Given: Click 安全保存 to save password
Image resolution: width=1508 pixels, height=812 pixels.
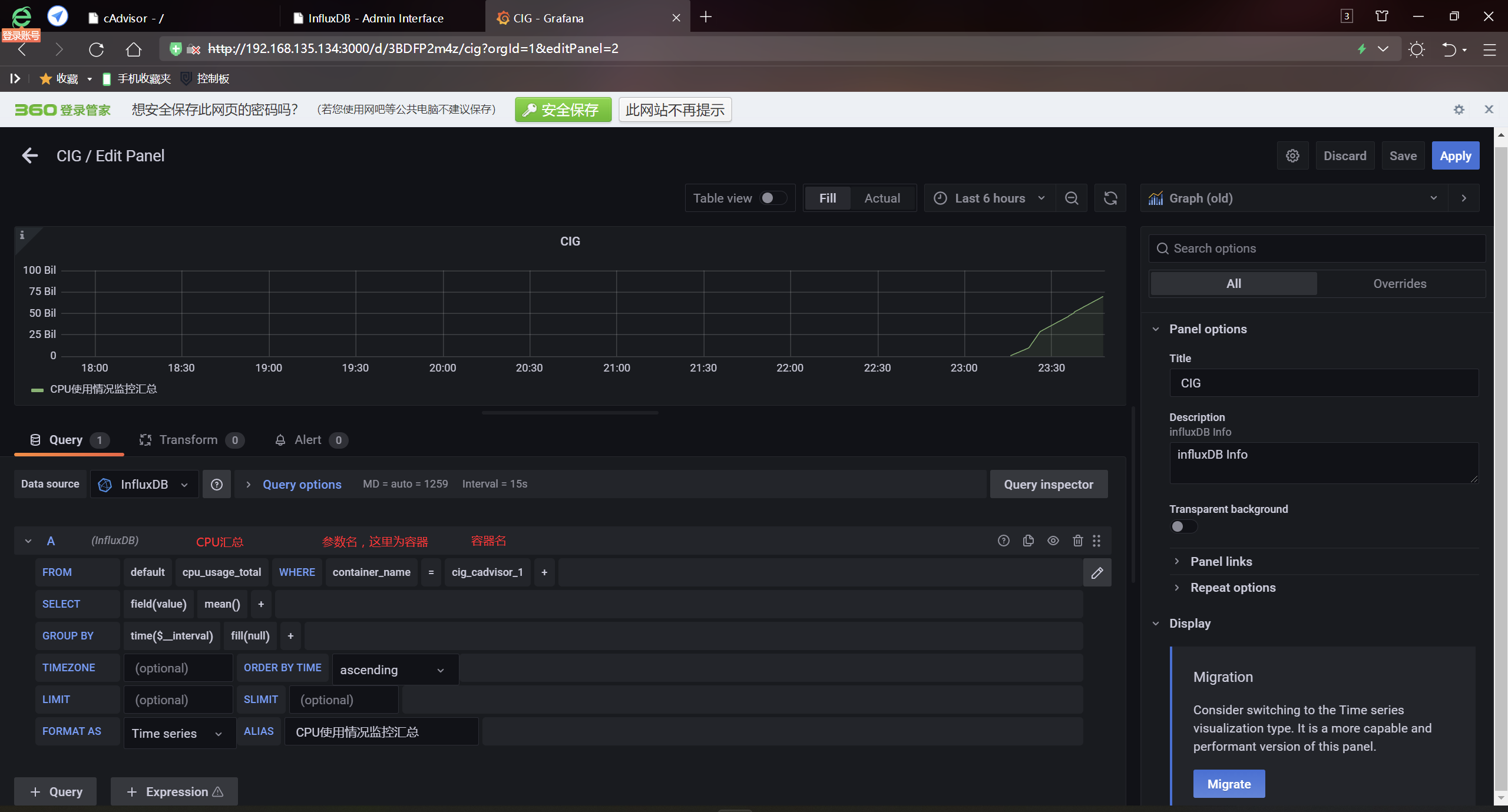Looking at the screenshot, I should pos(563,110).
